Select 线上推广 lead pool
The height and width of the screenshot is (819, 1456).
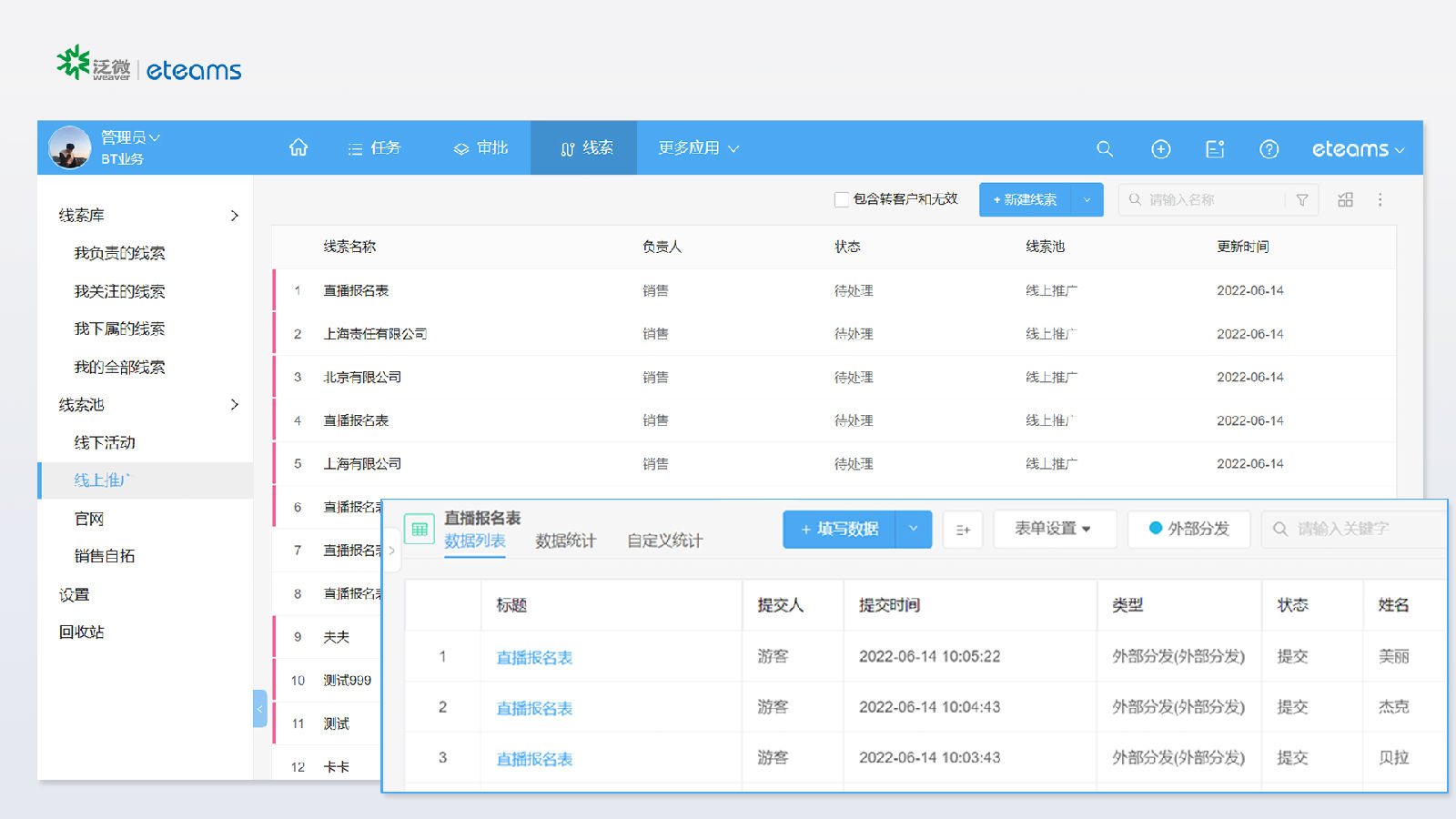[146, 480]
